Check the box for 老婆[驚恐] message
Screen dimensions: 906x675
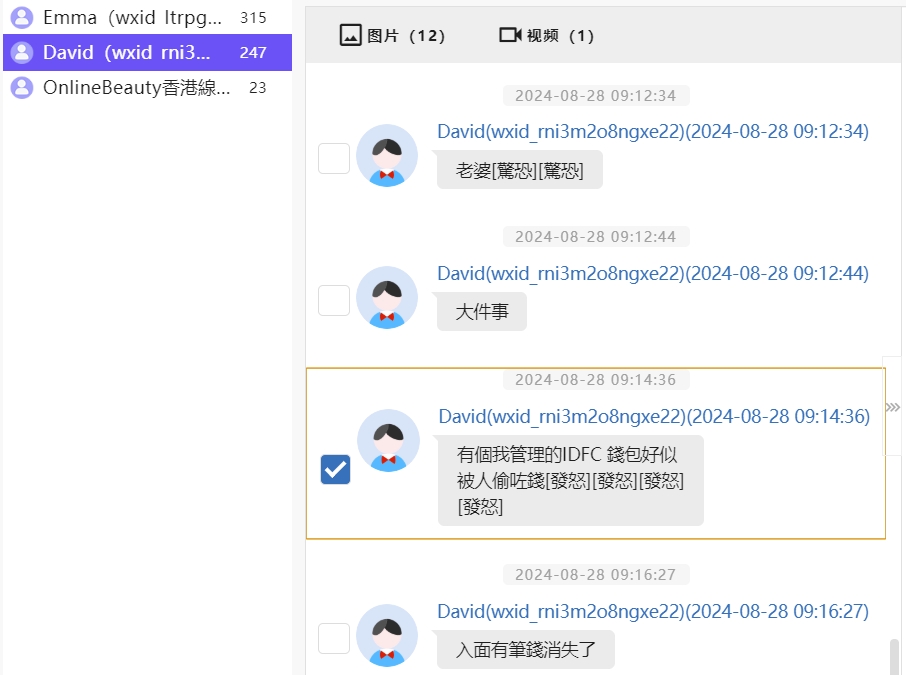(x=334, y=158)
